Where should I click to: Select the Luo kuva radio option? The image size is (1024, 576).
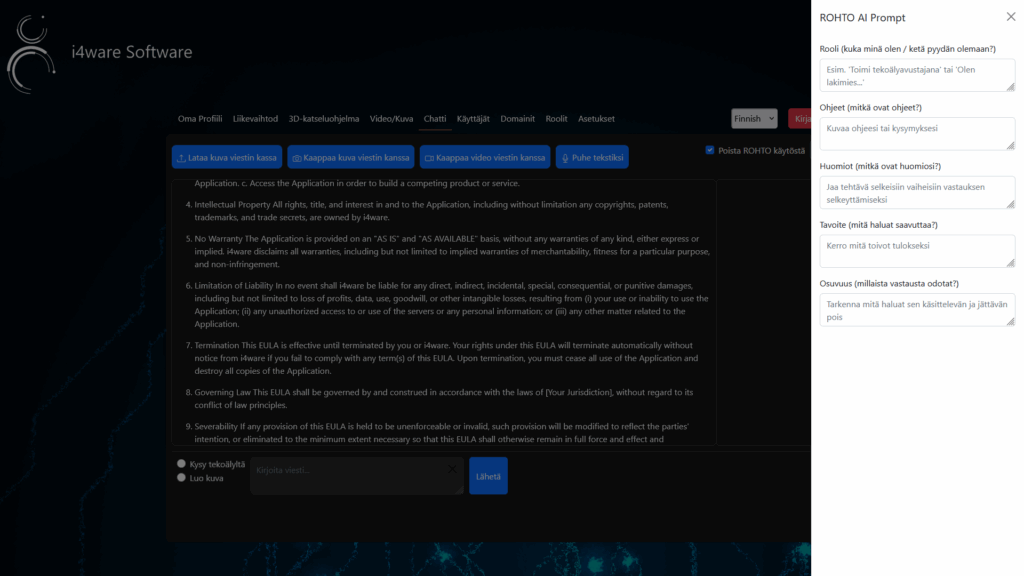pos(182,477)
